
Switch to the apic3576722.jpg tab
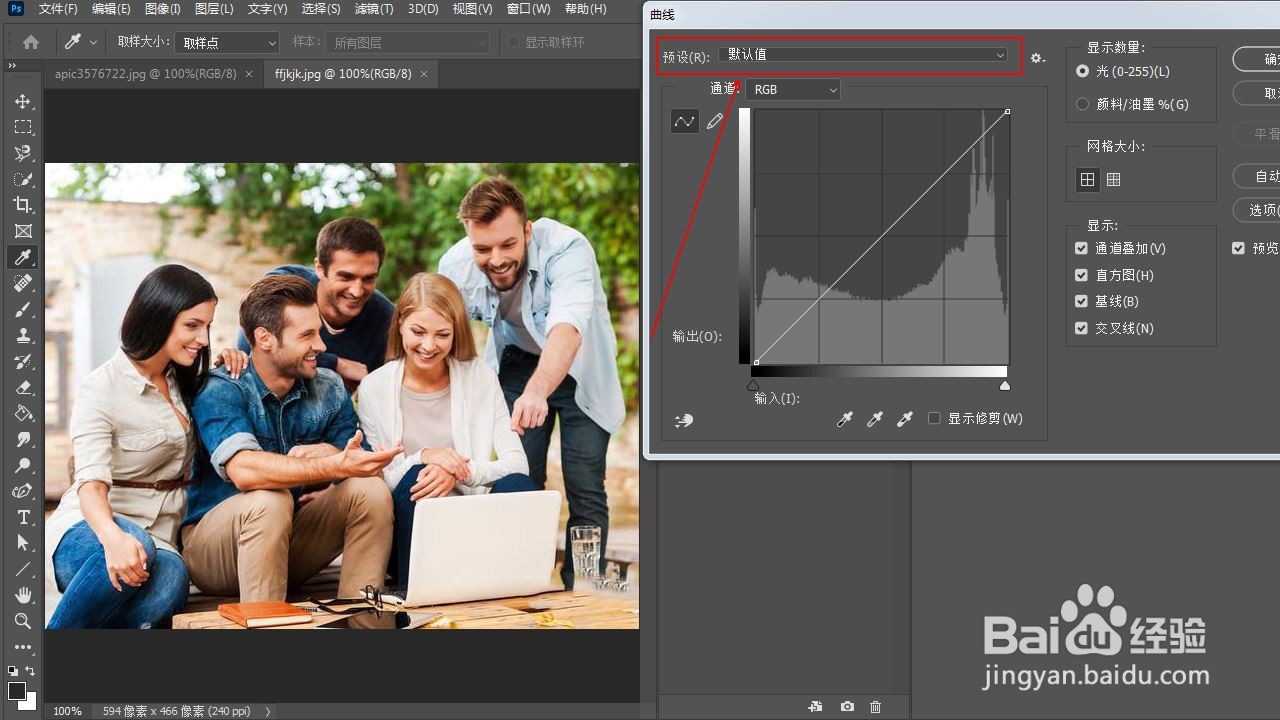point(145,74)
